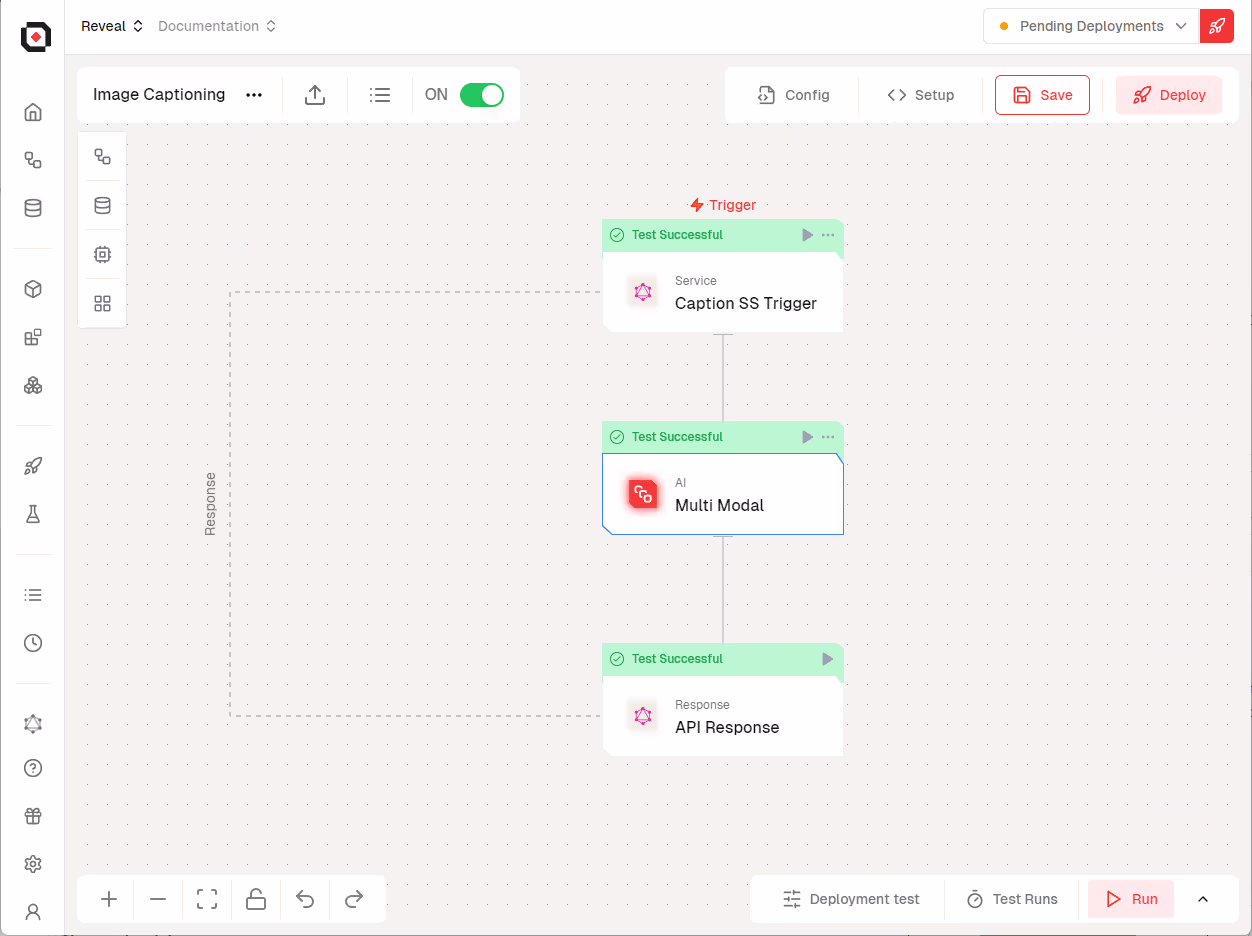Expand the panel with the chevron beside Run
The width and height of the screenshot is (1252, 936).
pyautogui.click(x=1203, y=899)
